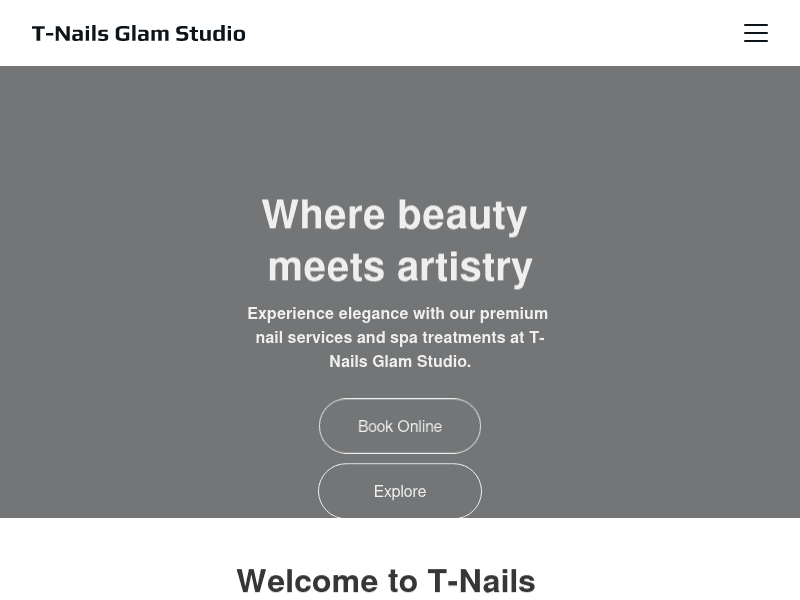Screen dimensions: 800x600
Task: Click the hero heading Where beauty meets artistry
Action: pyautogui.click(x=400, y=240)
